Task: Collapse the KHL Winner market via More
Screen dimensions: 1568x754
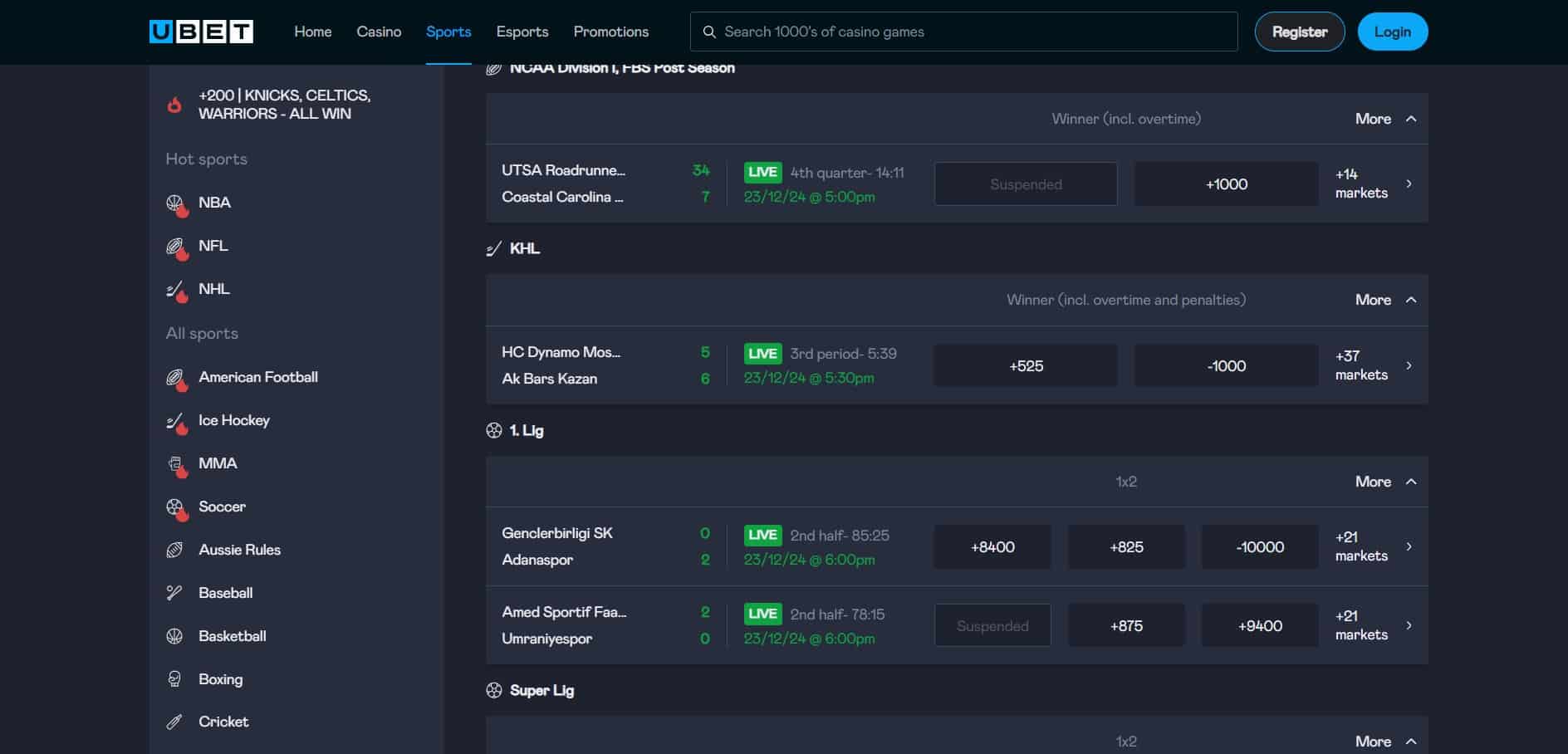Action: [x=1385, y=300]
